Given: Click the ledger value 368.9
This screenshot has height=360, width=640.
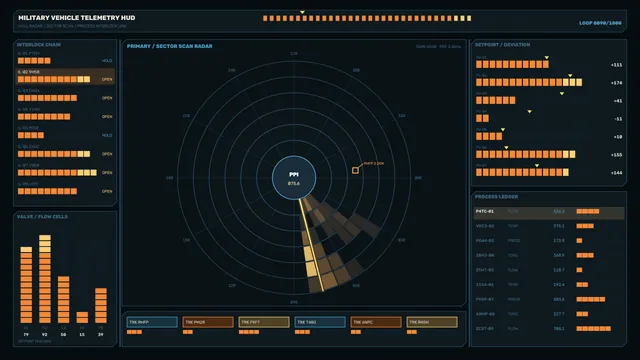Looking at the screenshot, I should pos(559,256).
